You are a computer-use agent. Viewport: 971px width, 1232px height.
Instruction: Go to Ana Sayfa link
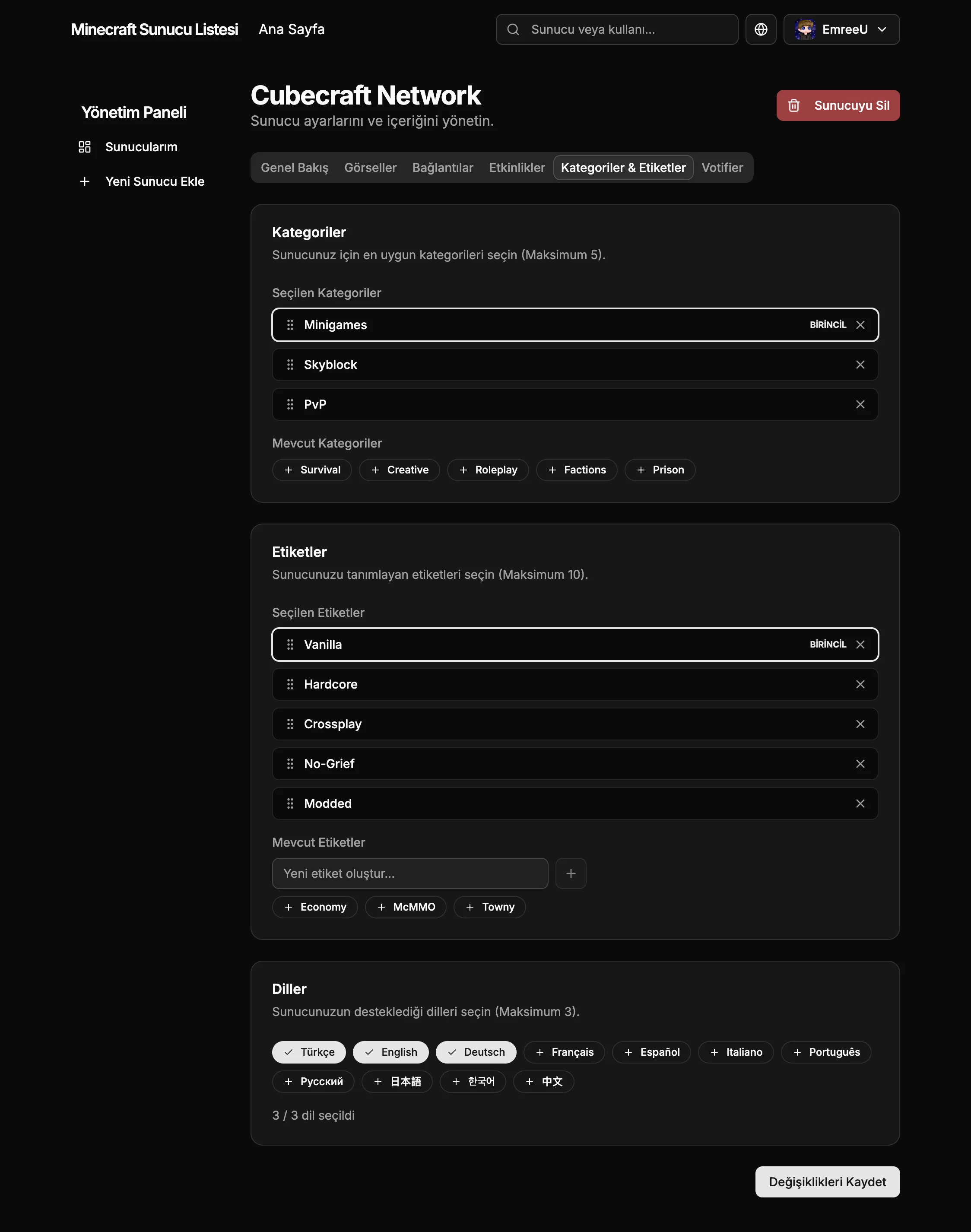click(292, 29)
